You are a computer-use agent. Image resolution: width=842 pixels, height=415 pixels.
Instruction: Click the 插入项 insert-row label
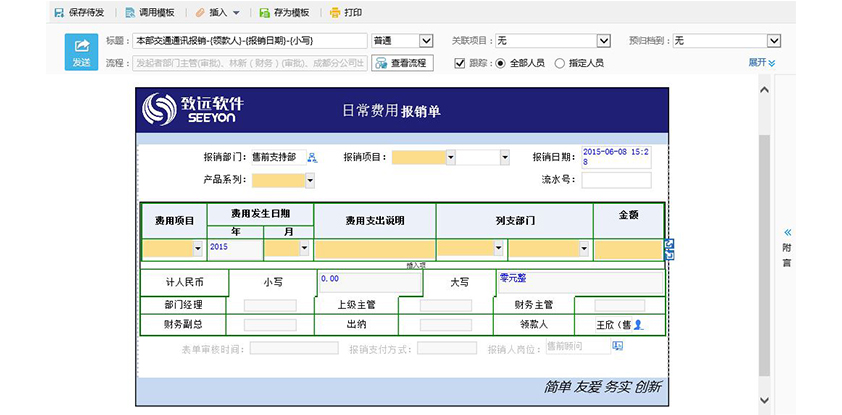click(416, 265)
